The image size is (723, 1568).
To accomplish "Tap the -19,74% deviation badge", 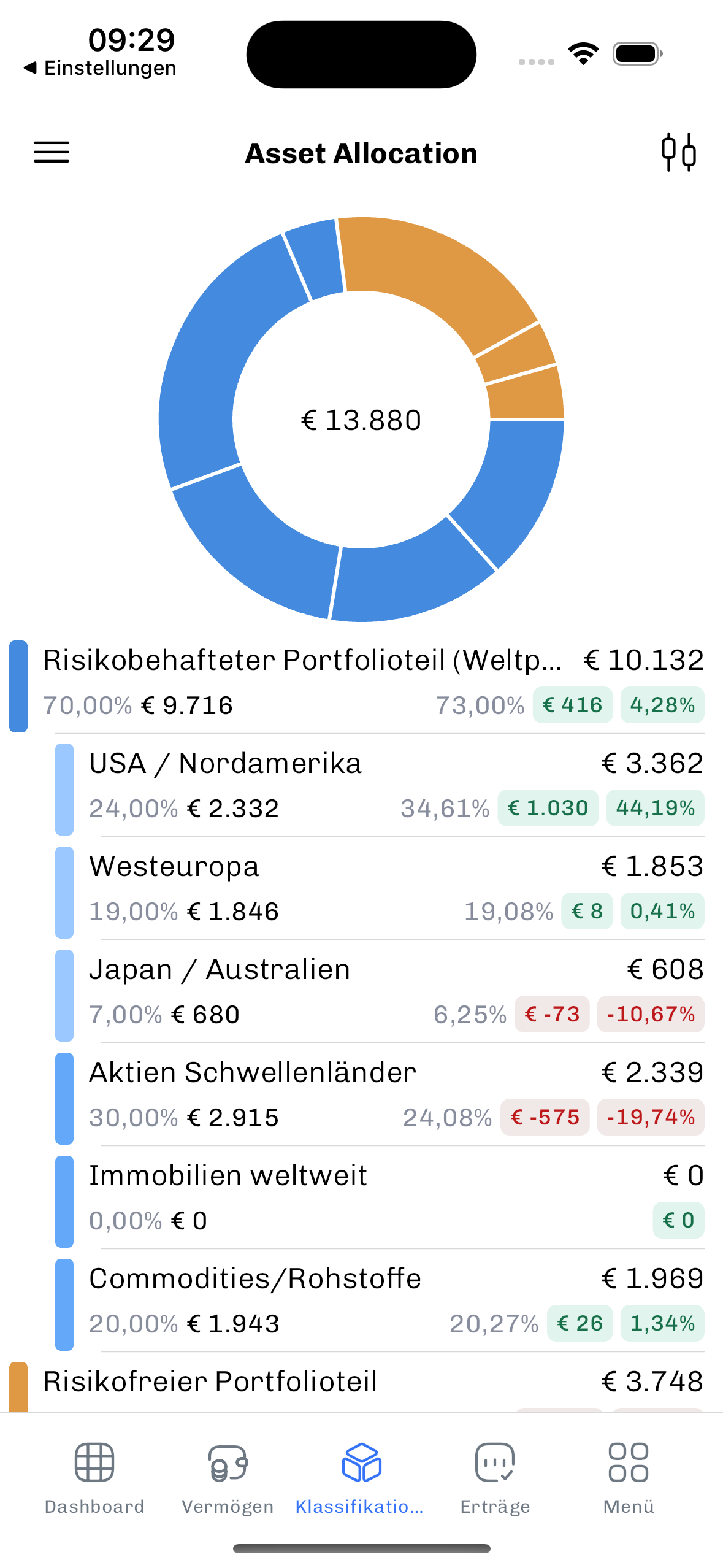I will coord(651,1117).
